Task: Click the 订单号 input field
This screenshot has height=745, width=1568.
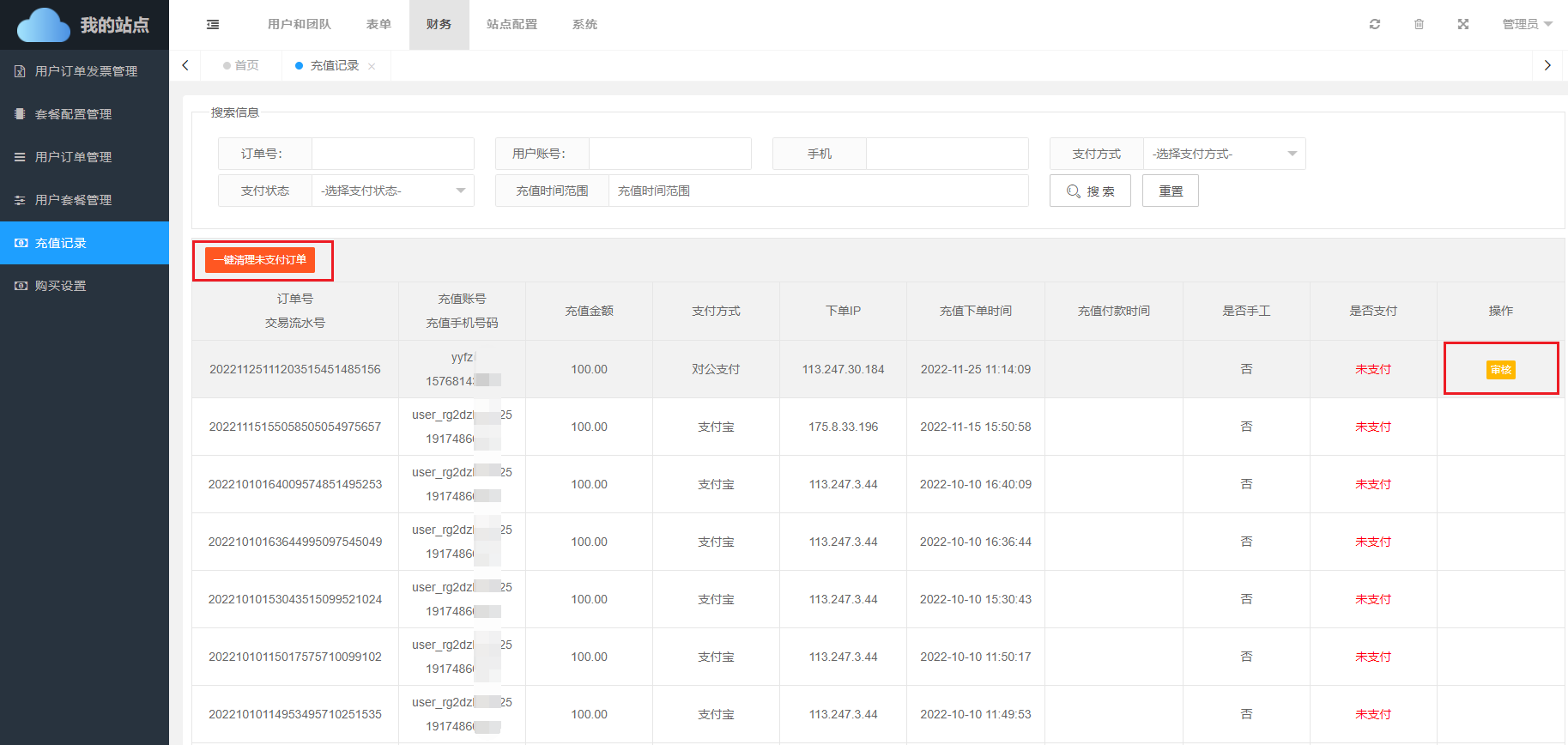Action: coord(392,154)
